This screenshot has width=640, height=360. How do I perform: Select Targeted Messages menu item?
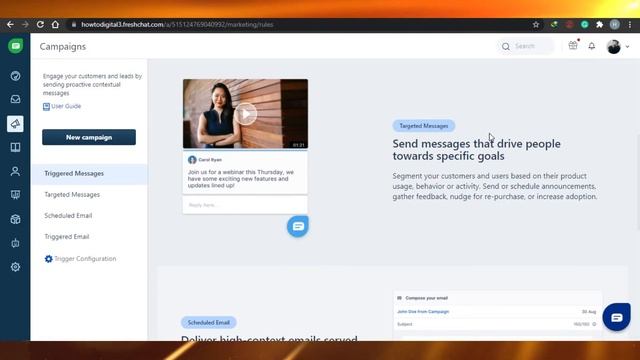click(72, 195)
